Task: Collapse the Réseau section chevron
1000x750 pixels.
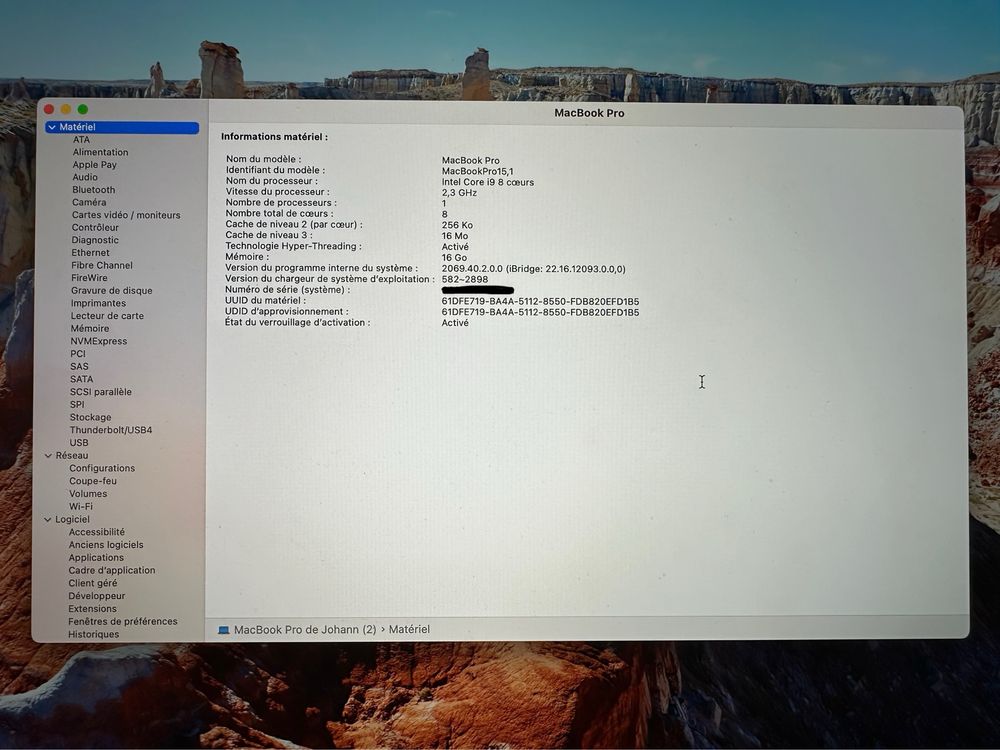Action: tap(48, 455)
